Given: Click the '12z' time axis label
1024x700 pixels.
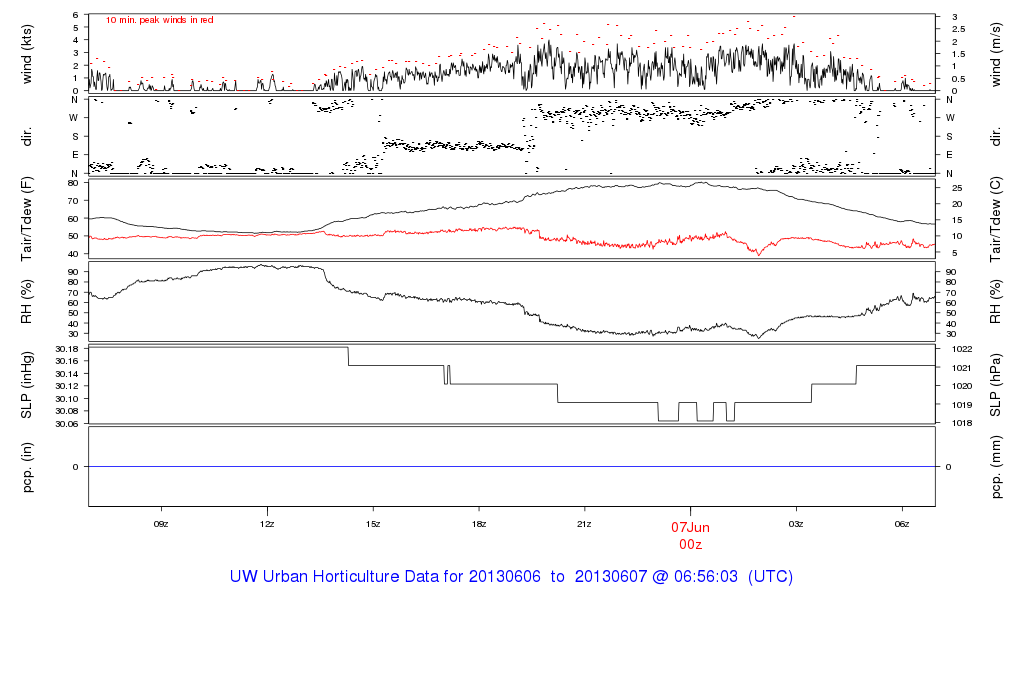Looking at the screenshot, I should pyautogui.click(x=266, y=524).
